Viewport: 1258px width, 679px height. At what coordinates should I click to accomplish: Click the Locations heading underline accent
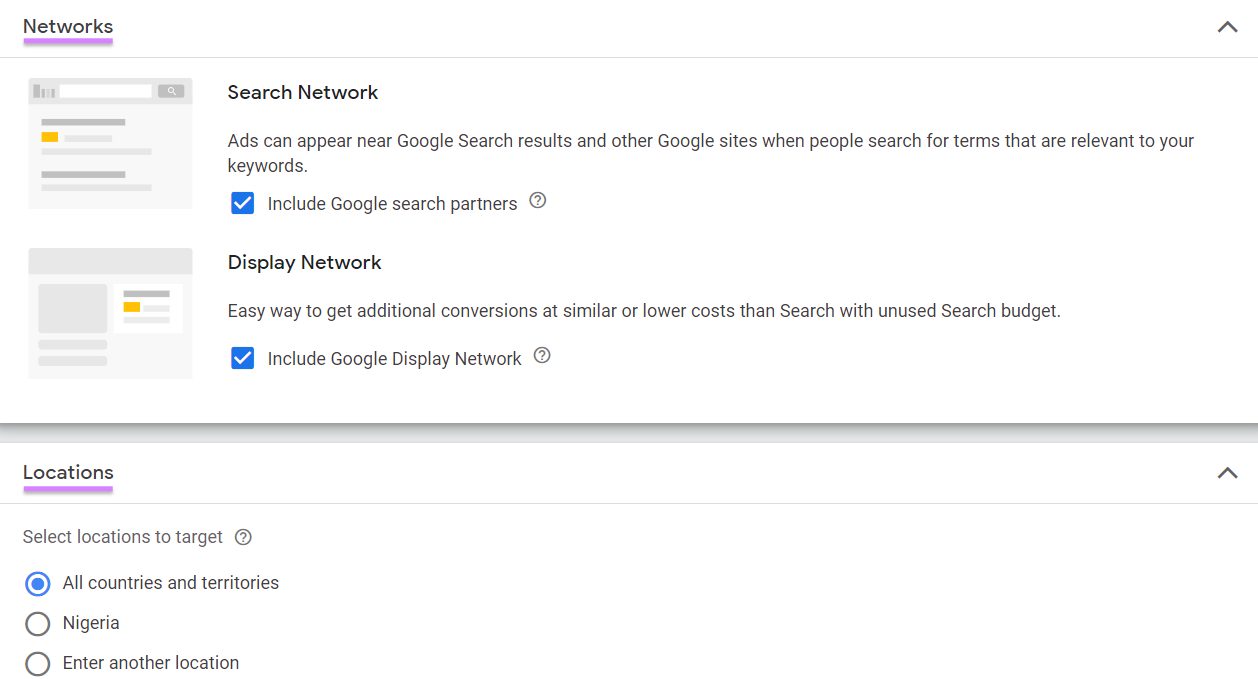tap(67, 488)
